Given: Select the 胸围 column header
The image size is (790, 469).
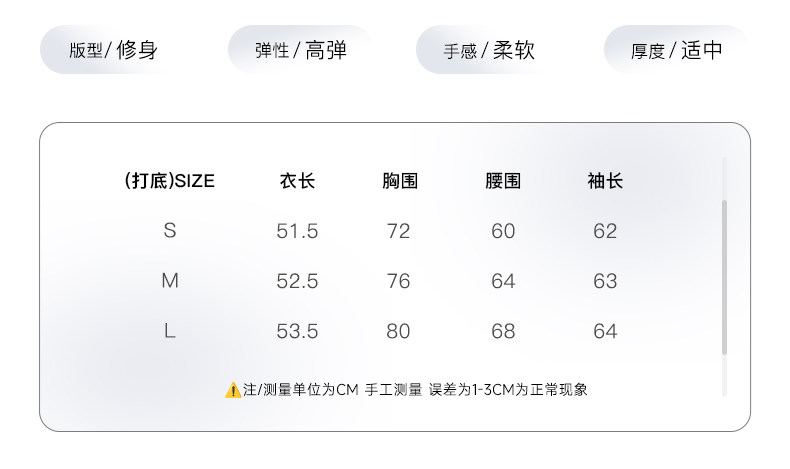Looking at the screenshot, I should (399, 181).
